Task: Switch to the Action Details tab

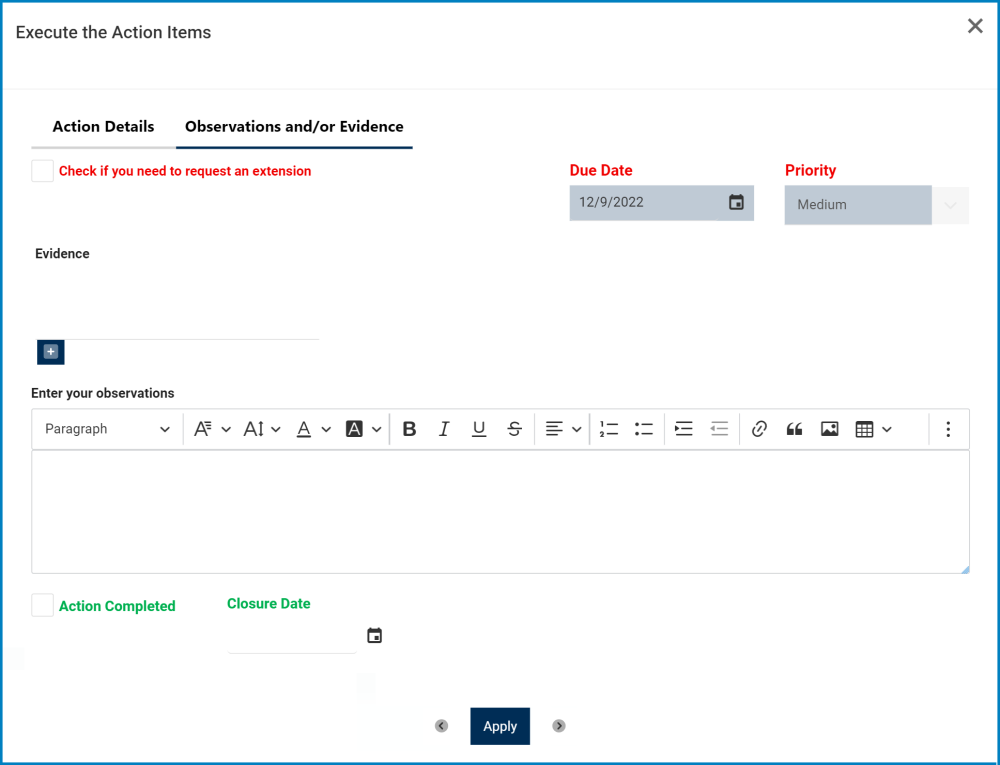Action: point(103,126)
